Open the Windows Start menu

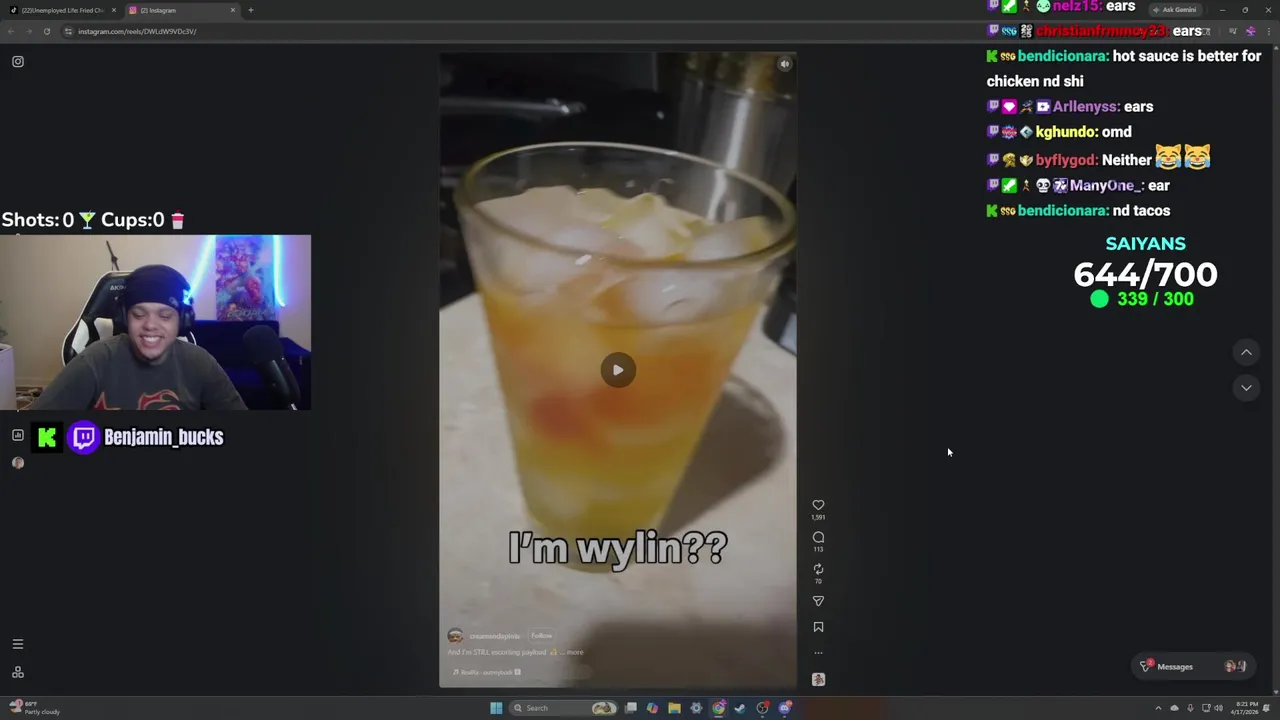[496, 708]
